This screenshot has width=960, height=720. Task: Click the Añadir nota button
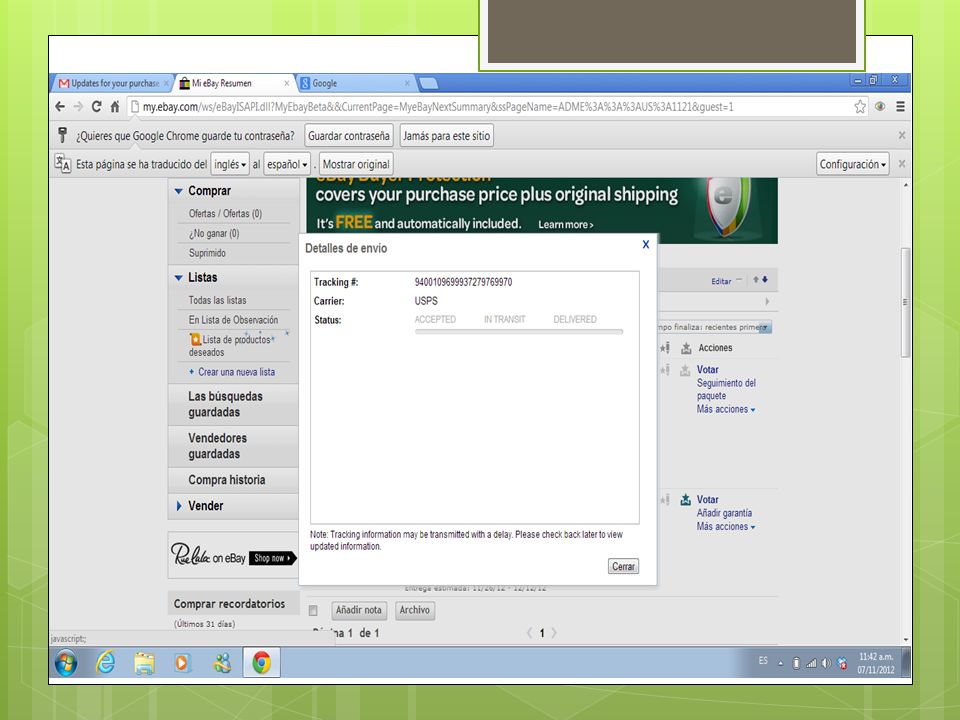pyautogui.click(x=358, y=610)
